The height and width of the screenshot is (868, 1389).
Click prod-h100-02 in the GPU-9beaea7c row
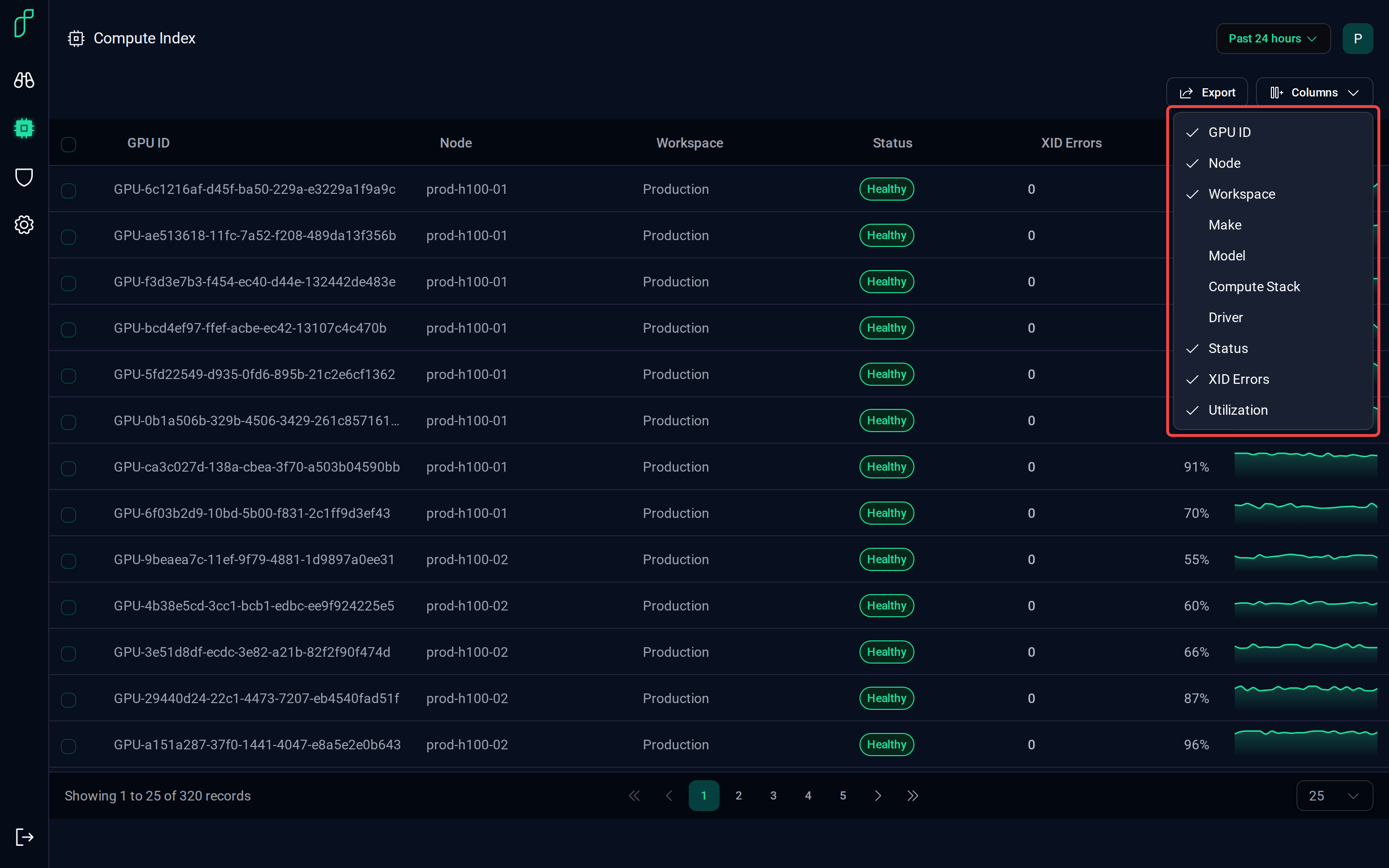467,560
